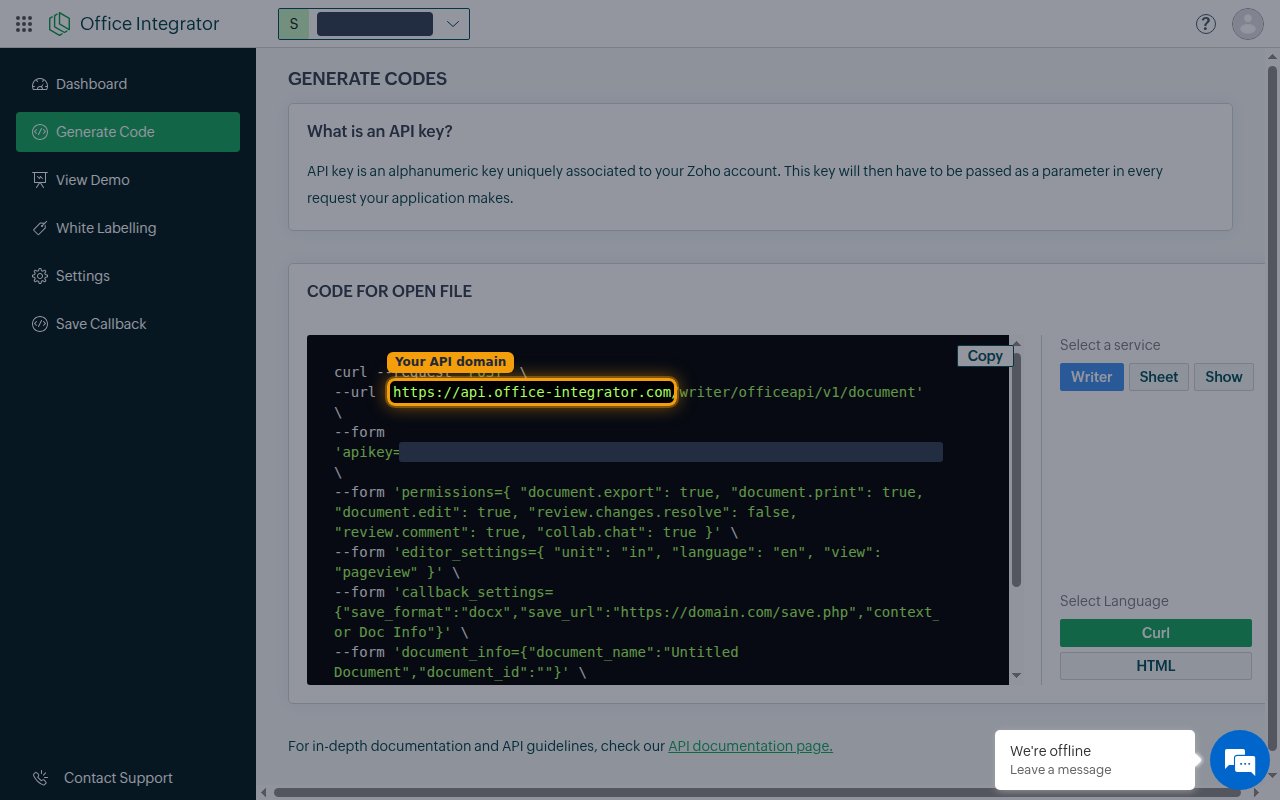Open the API documentation page link
1280x800 pixels.
[750, 746]
